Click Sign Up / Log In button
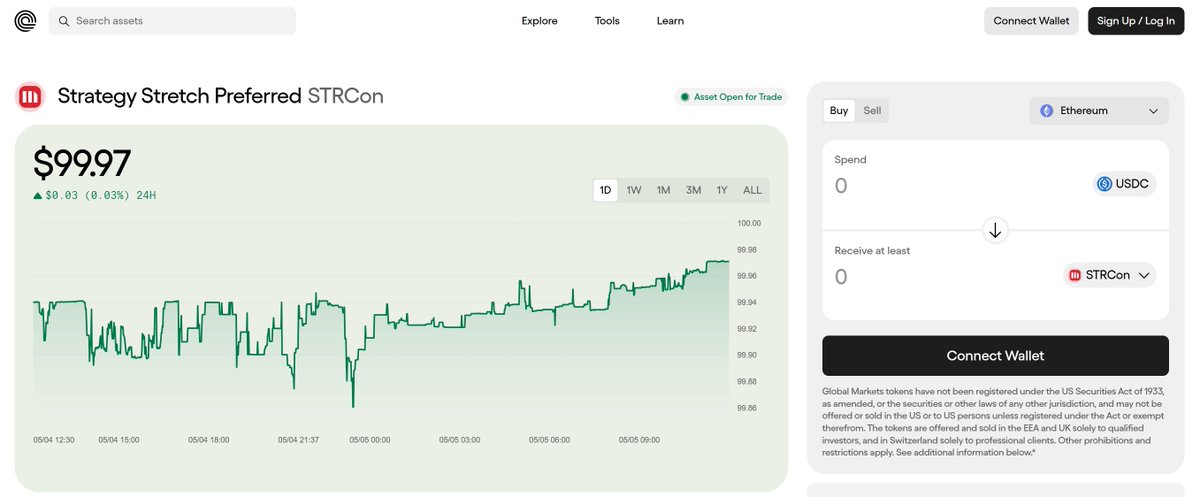 (x=1136, y=21)
